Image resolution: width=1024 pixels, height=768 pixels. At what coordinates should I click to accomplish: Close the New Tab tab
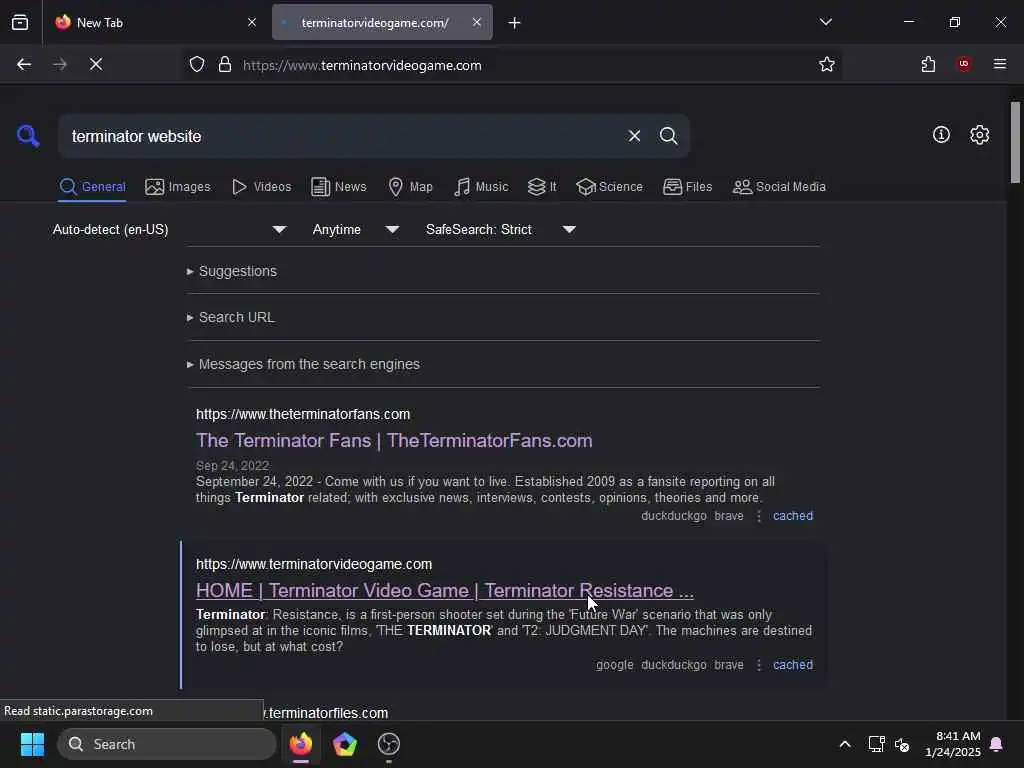click(x=252, y=22)
